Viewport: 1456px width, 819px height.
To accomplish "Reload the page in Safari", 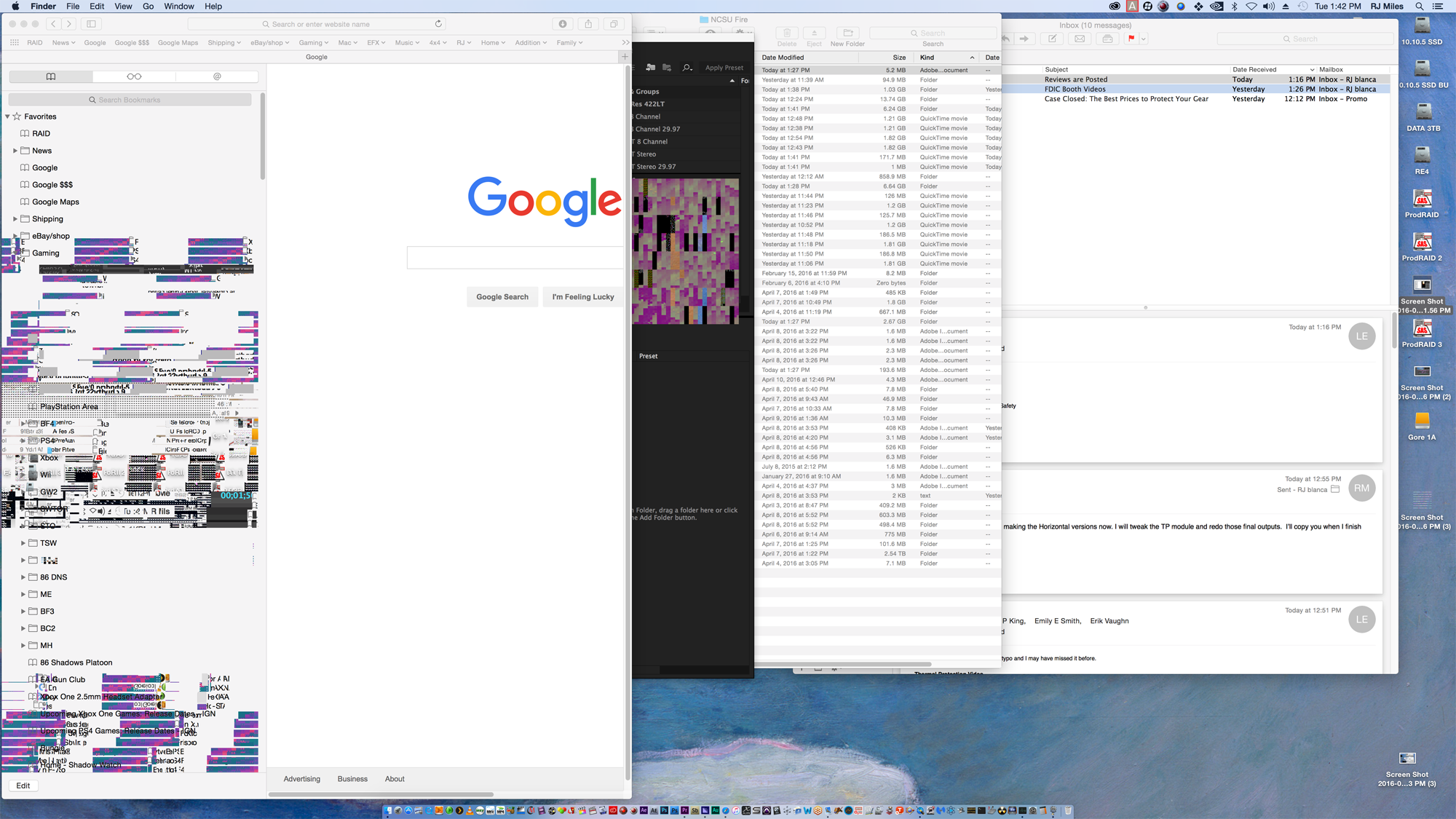I will coord(438,24).
